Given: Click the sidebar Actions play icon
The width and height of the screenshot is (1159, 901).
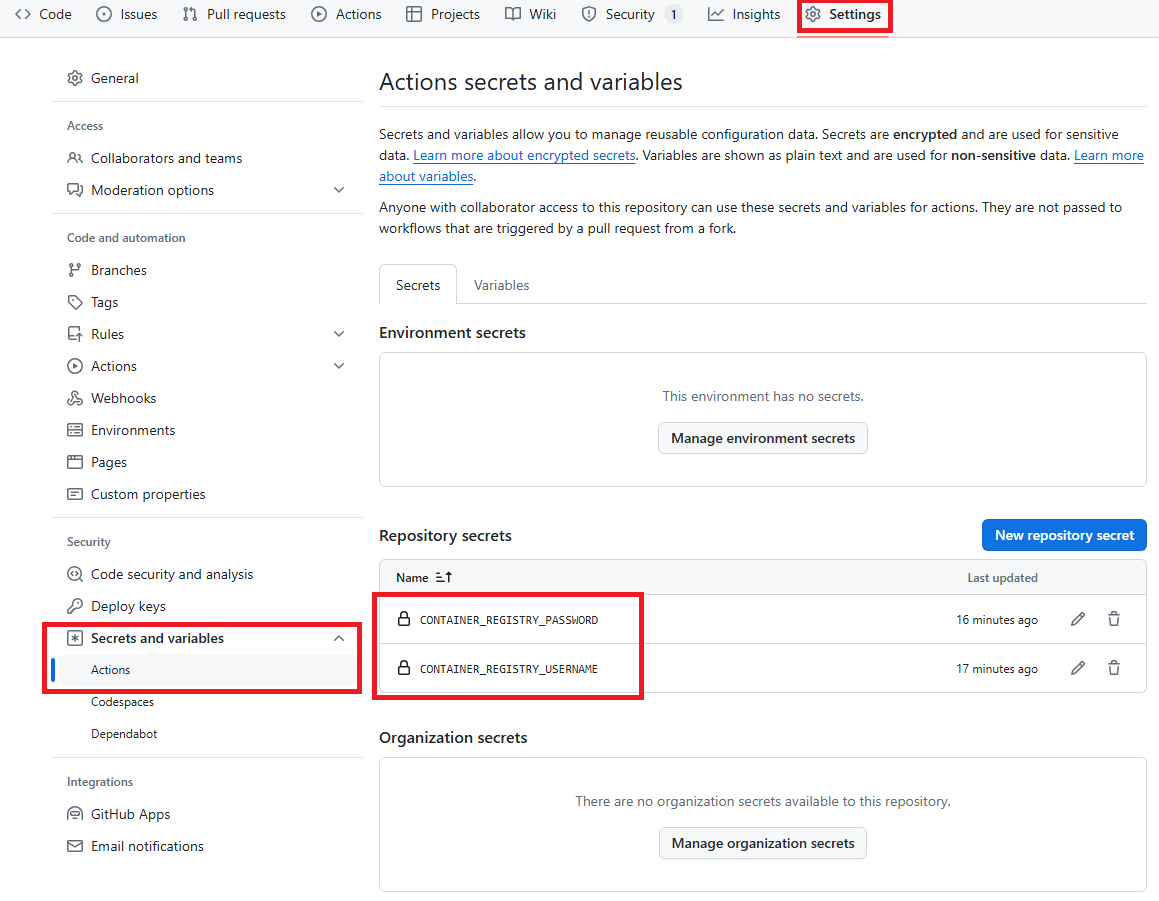Looking at the screenshot, I should coord(75,366).
